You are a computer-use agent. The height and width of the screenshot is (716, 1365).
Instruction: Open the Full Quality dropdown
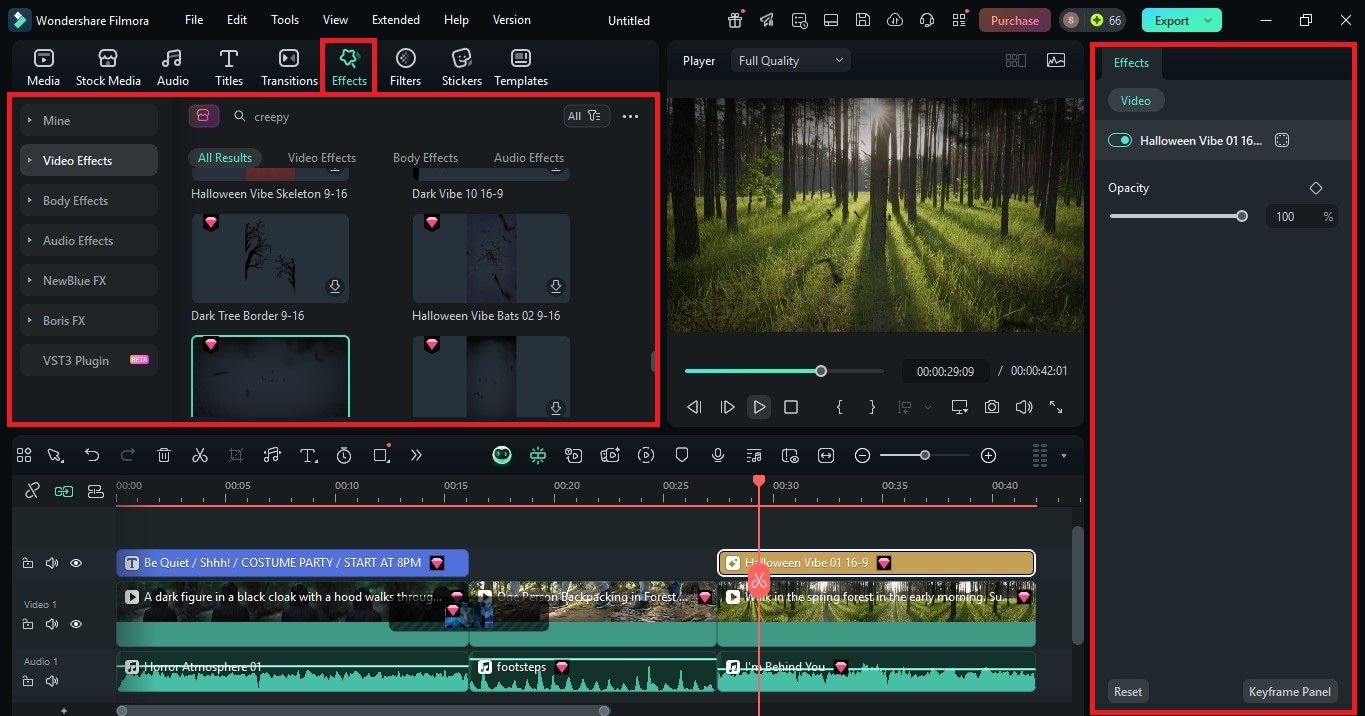[x=791, y=60]
